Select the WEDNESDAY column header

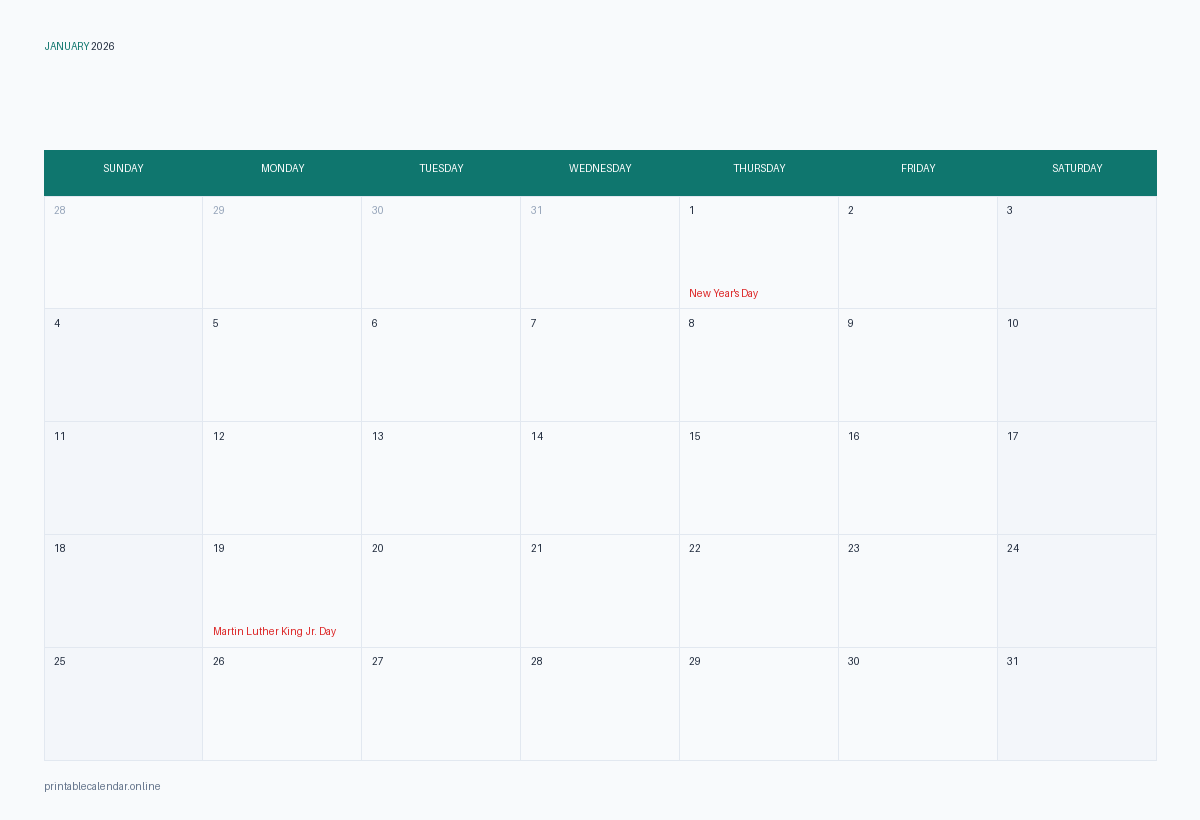click(600, 168)
